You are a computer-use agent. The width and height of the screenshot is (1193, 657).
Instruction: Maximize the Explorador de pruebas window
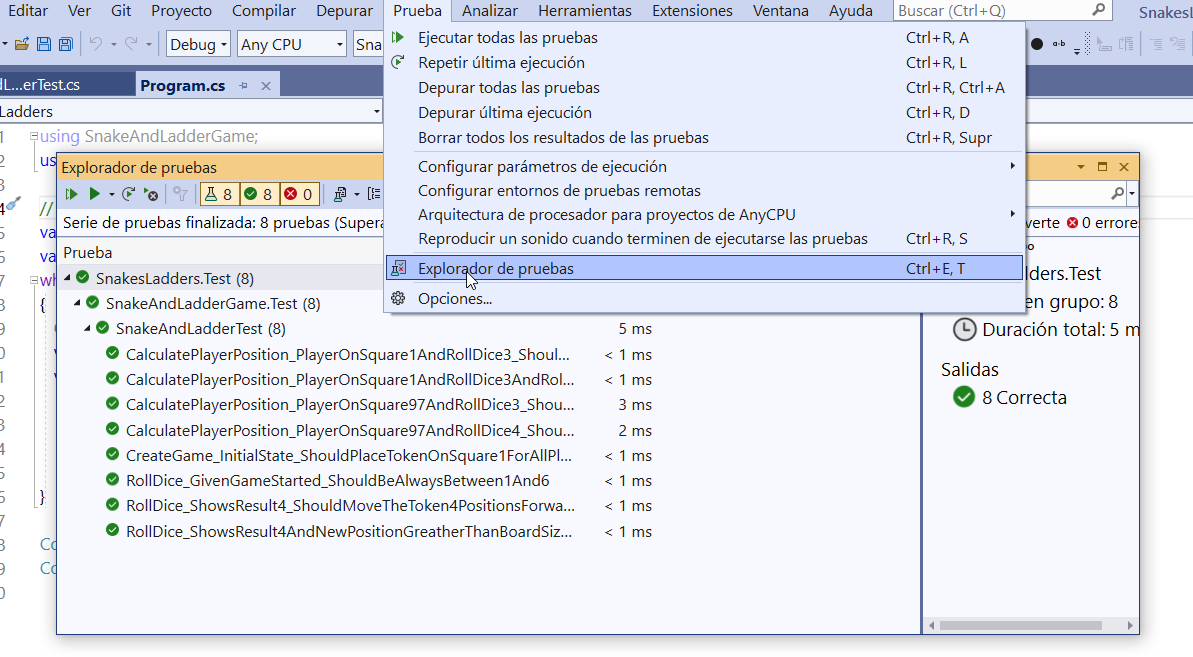click(1102, 167)
